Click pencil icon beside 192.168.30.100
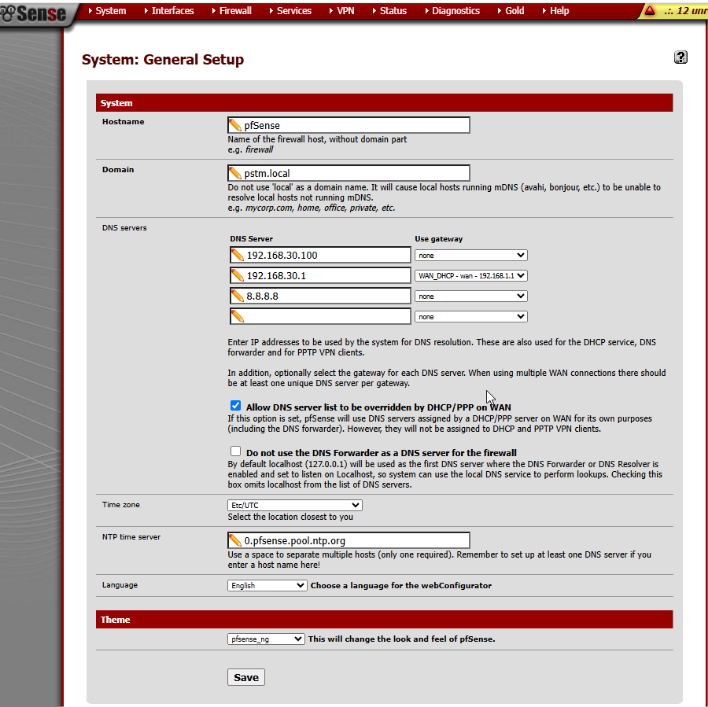This screenshot has width=708, height=707. [x=237, y=255]
